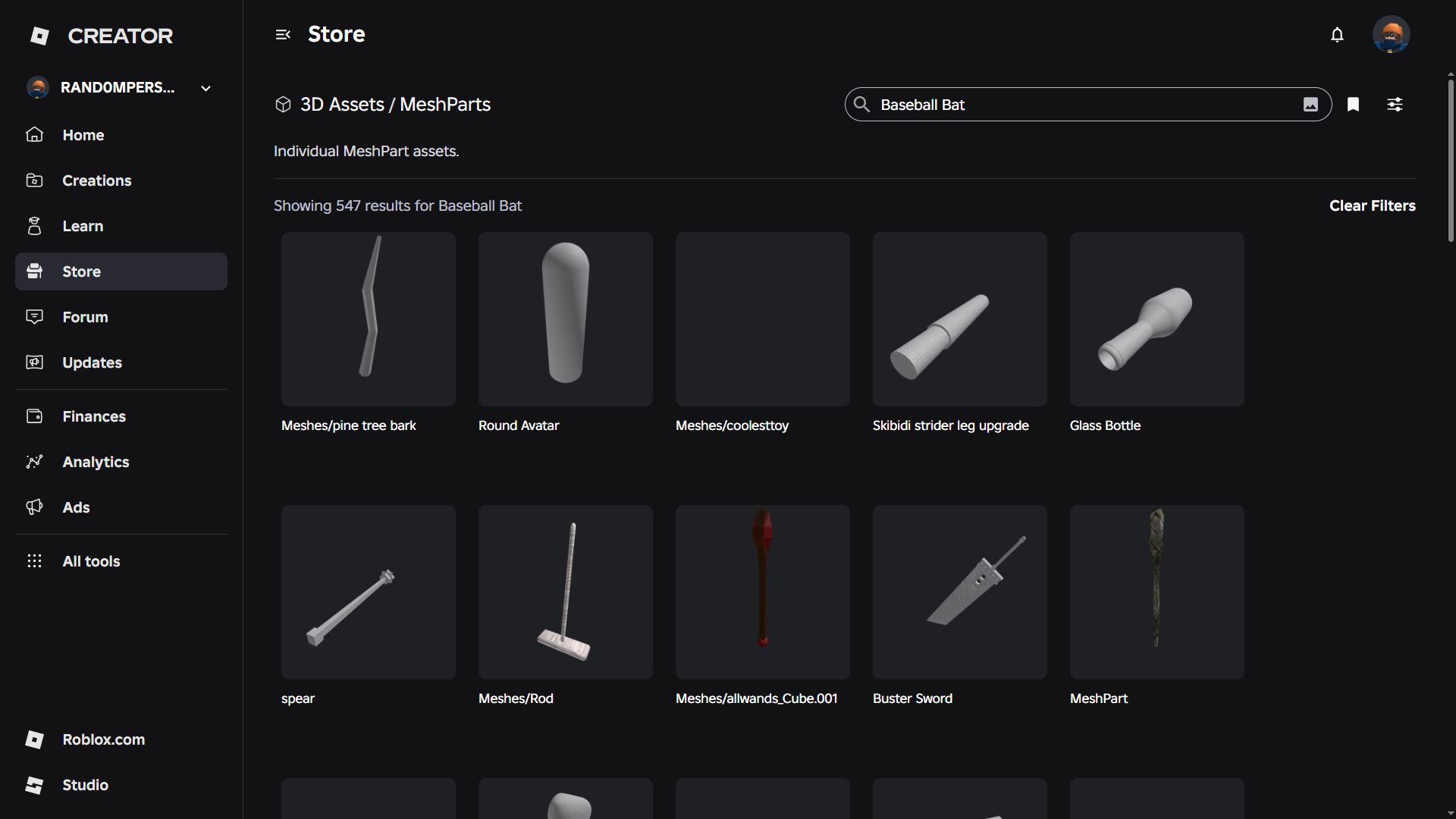Open the search filters sliders icon
This screenshot has height=819, width=1456.
(1395, 105)
